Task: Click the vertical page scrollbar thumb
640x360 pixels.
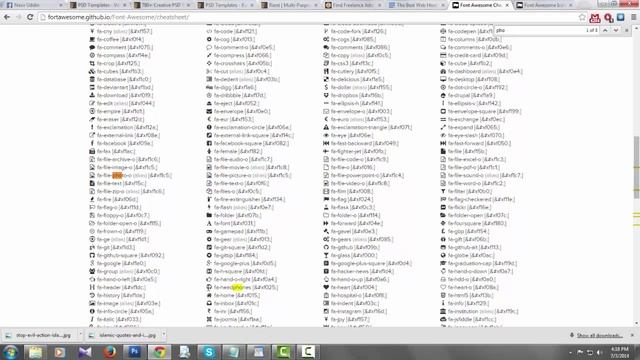Action: (636, 167)
